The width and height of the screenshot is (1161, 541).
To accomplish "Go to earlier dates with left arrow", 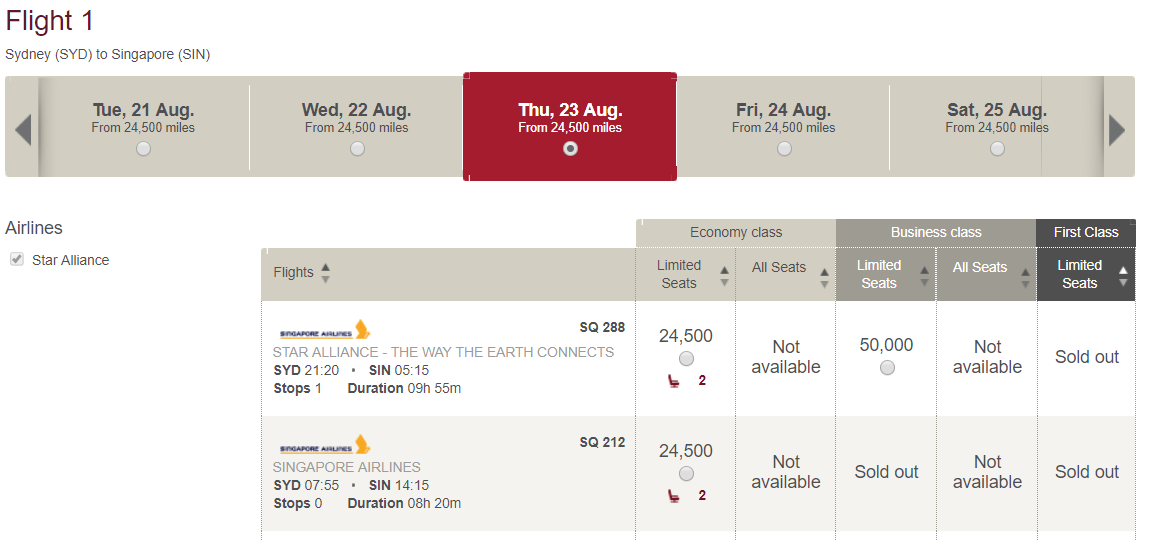I will tap(23, 130).
